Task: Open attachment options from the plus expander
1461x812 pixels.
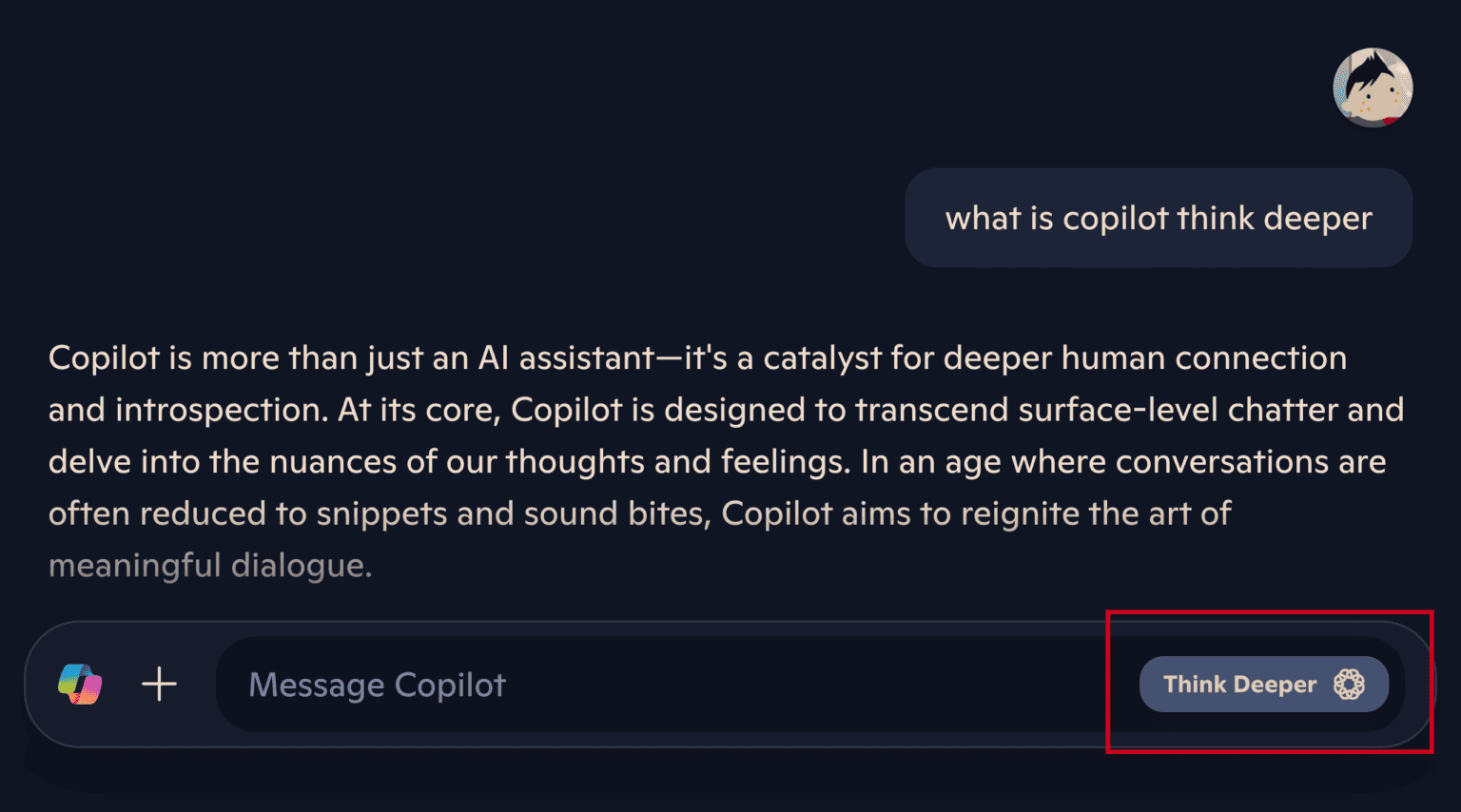Action: click(159, 684)
